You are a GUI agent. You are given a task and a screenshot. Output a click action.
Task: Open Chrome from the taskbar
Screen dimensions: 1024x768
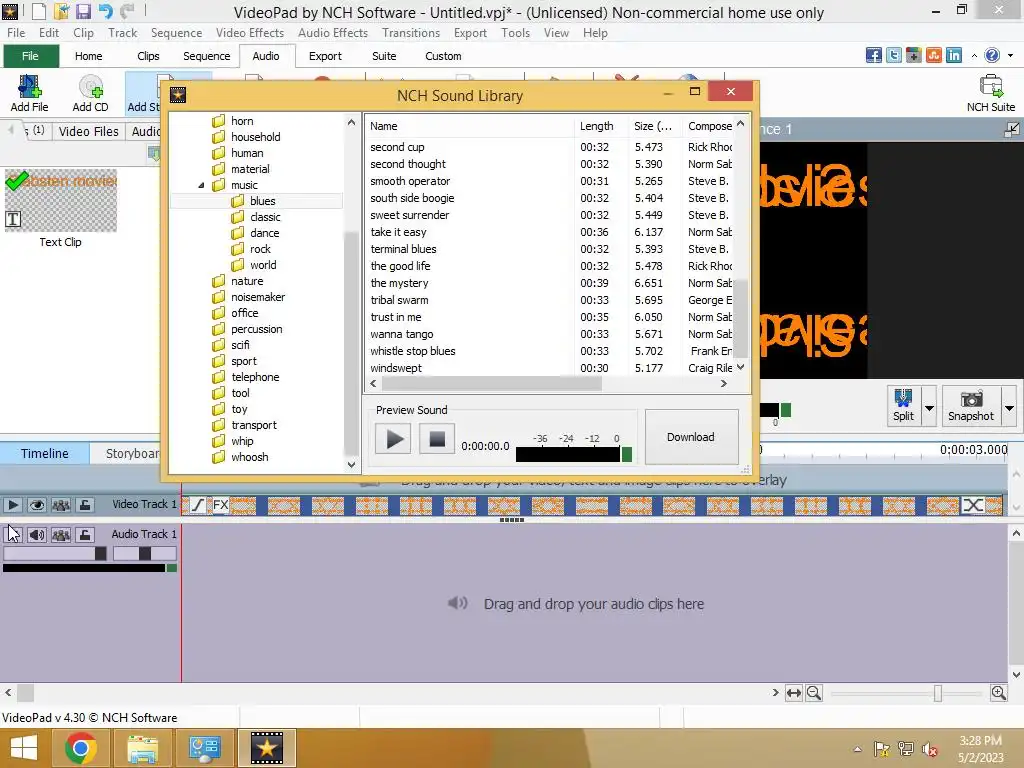[x=81, y=748]
